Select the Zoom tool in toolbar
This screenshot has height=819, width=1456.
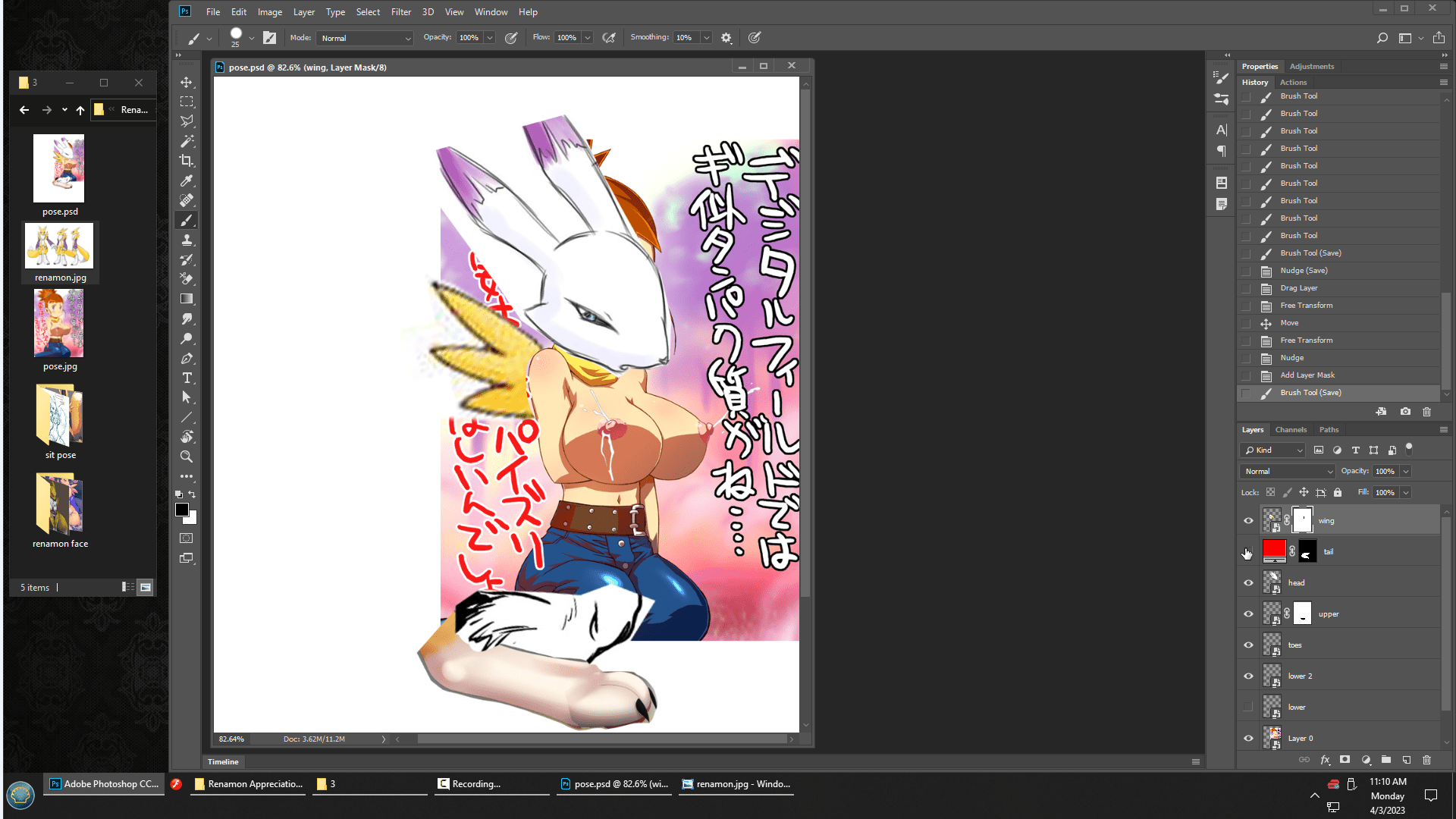point(187,457)
